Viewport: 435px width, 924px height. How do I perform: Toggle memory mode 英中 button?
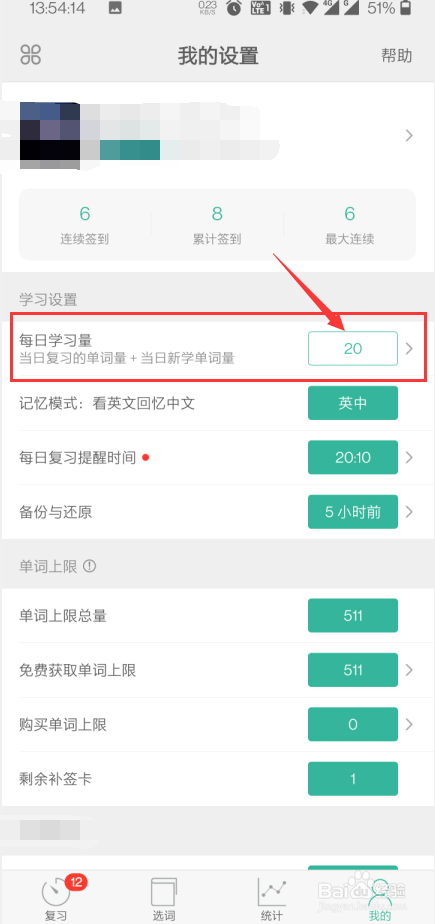coord(352,404)
